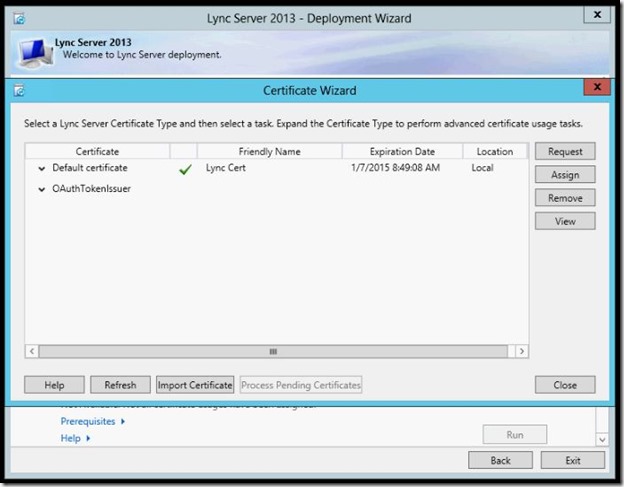Image resolution: width=624 pixels, height=487 pixels.
Task: Expand Prerequisites link in Deployment Wizard
Action: [x=92, y=421]
